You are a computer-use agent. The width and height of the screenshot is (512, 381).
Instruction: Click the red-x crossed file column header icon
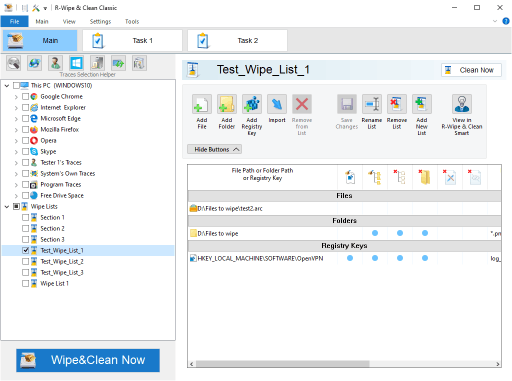click(x=450, y=177)
